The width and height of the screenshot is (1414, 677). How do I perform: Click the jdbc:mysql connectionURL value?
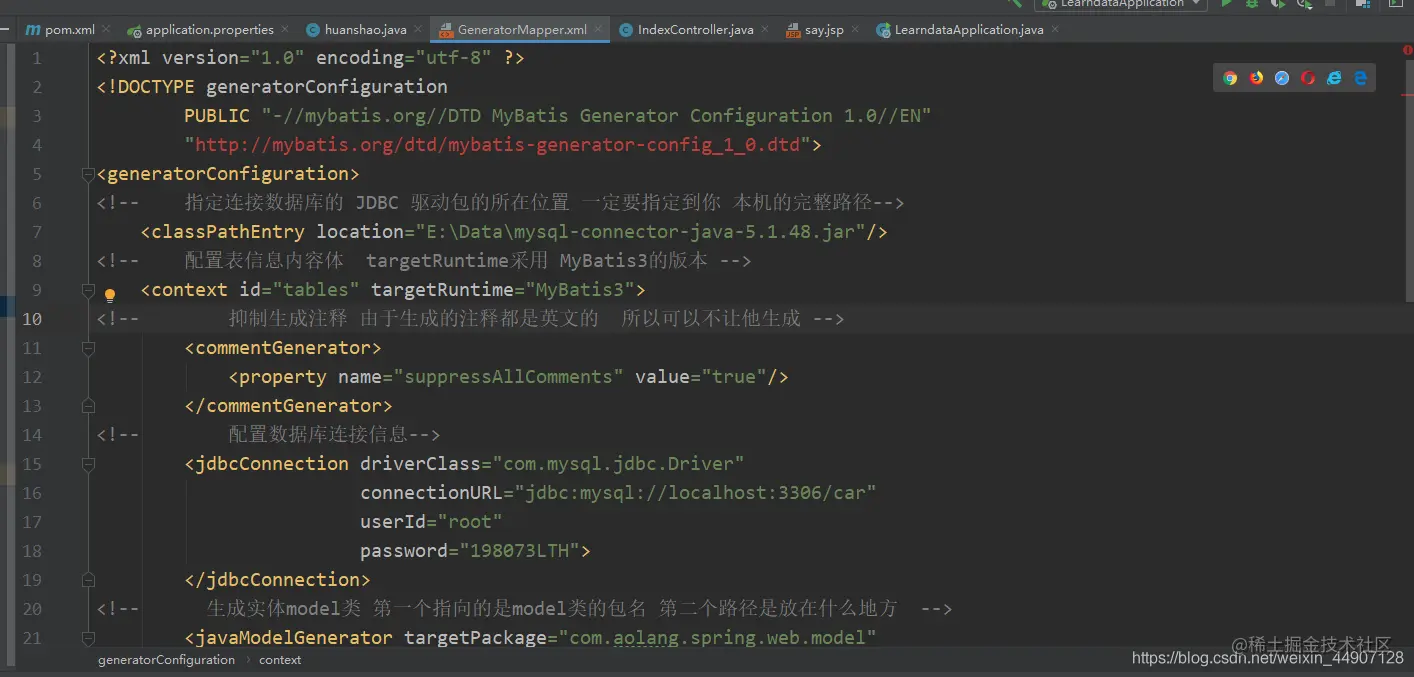click(x=695, y=493)
